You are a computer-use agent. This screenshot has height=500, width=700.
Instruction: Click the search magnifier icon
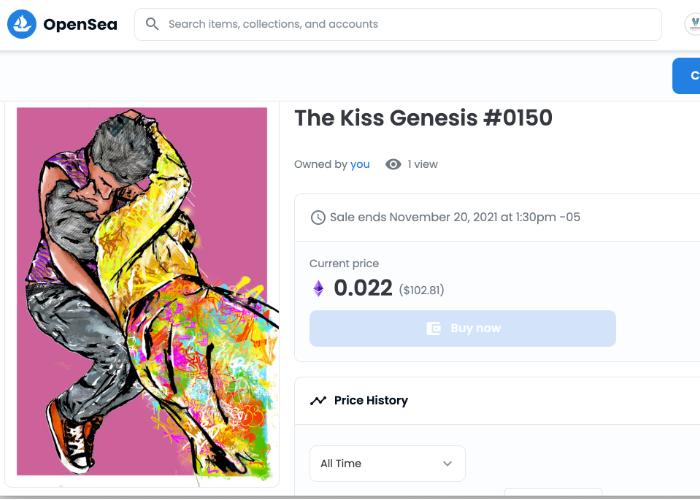(x=153, y=24)
